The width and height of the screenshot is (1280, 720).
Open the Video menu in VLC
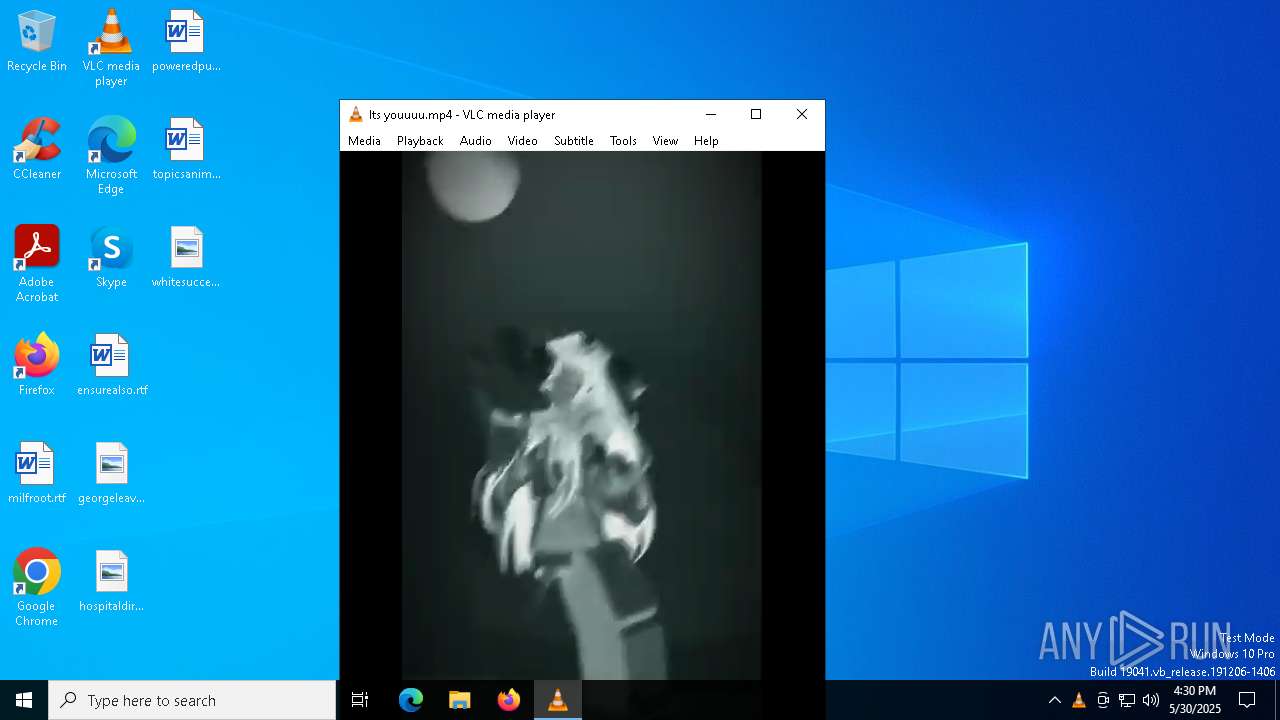[x=522, y=141]
